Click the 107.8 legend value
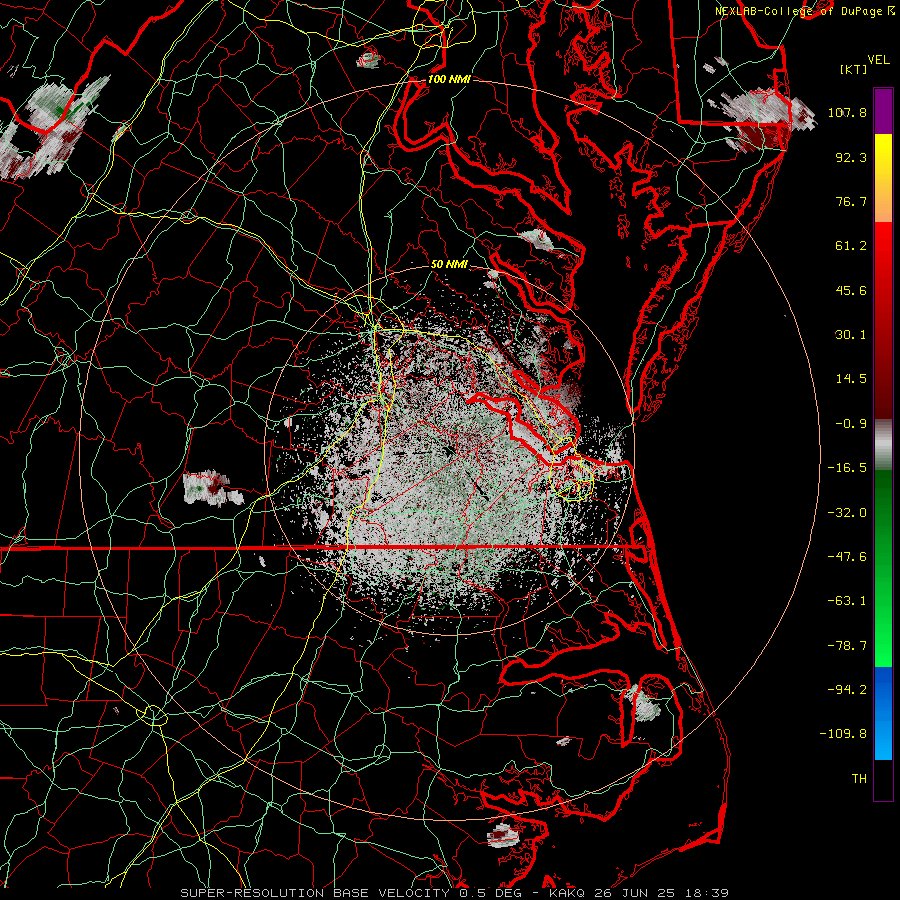This screenshot has height=900, width=900. coord(847,112)
